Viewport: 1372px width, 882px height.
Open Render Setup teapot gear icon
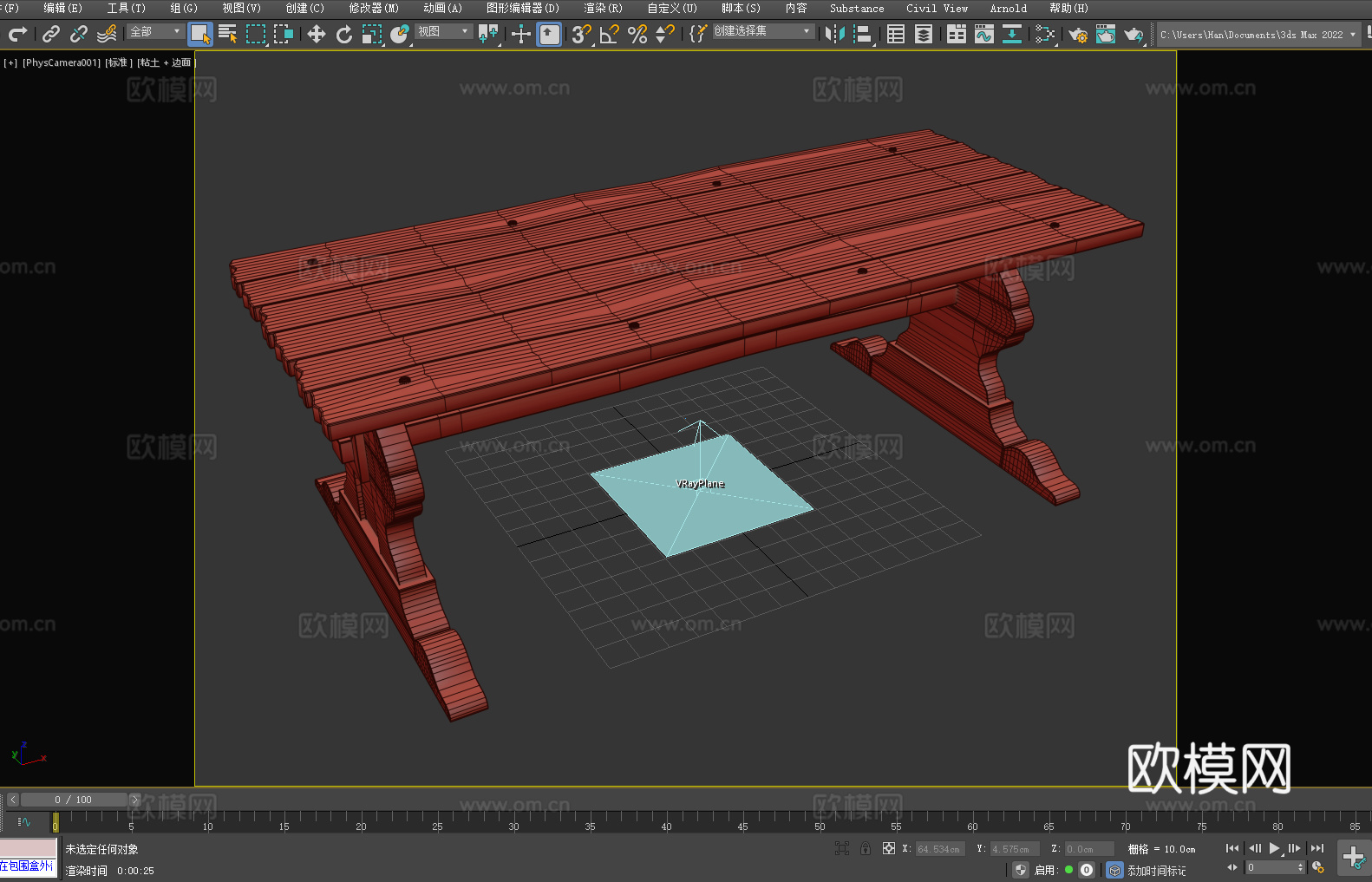click(1078, 34)
